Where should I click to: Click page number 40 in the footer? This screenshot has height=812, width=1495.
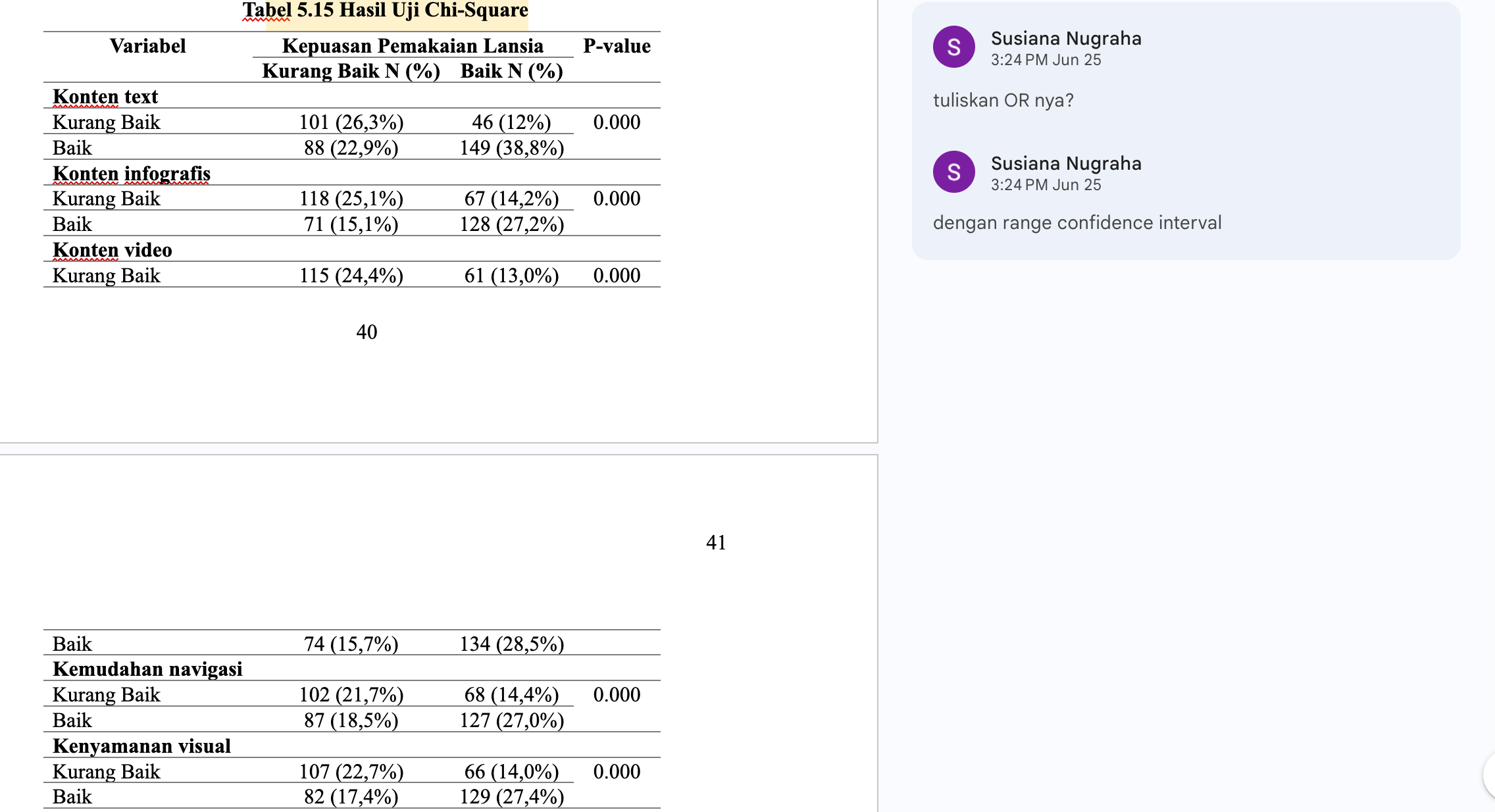pyautogui.click(x=367, y=332)
